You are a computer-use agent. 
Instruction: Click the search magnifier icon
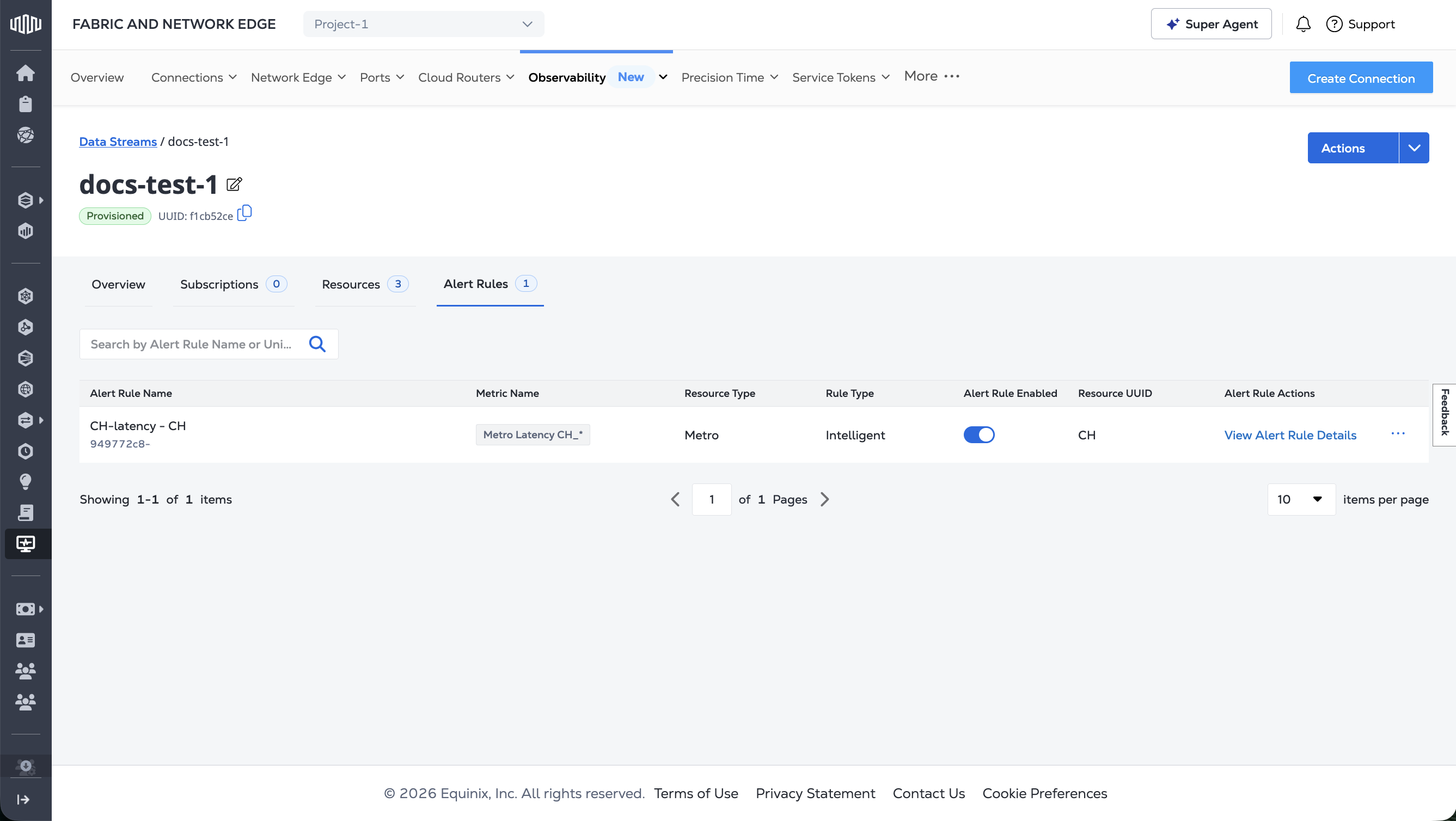click(317, 344)
